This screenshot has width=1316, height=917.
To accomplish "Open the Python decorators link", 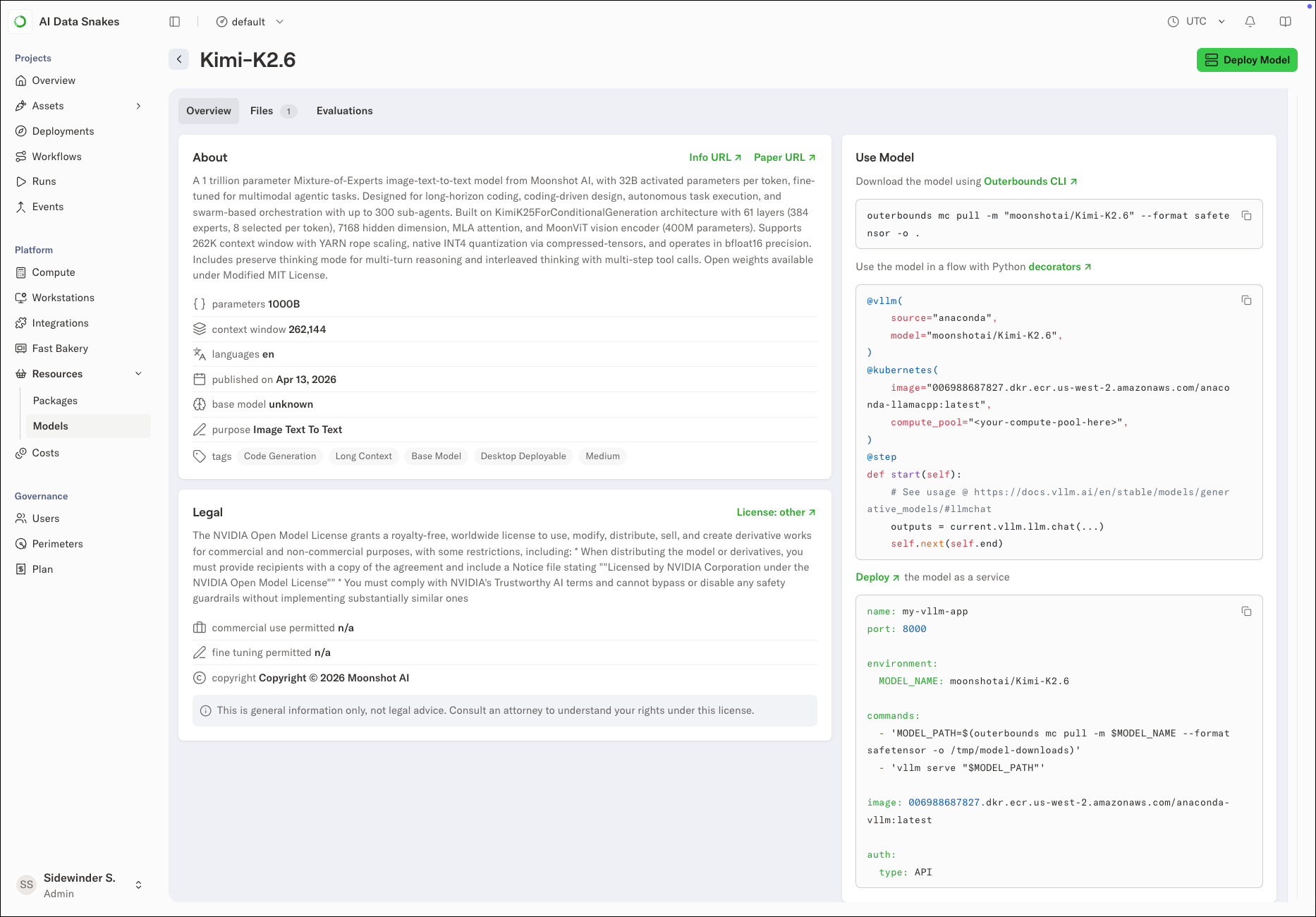I will (x=1060, y=267).
